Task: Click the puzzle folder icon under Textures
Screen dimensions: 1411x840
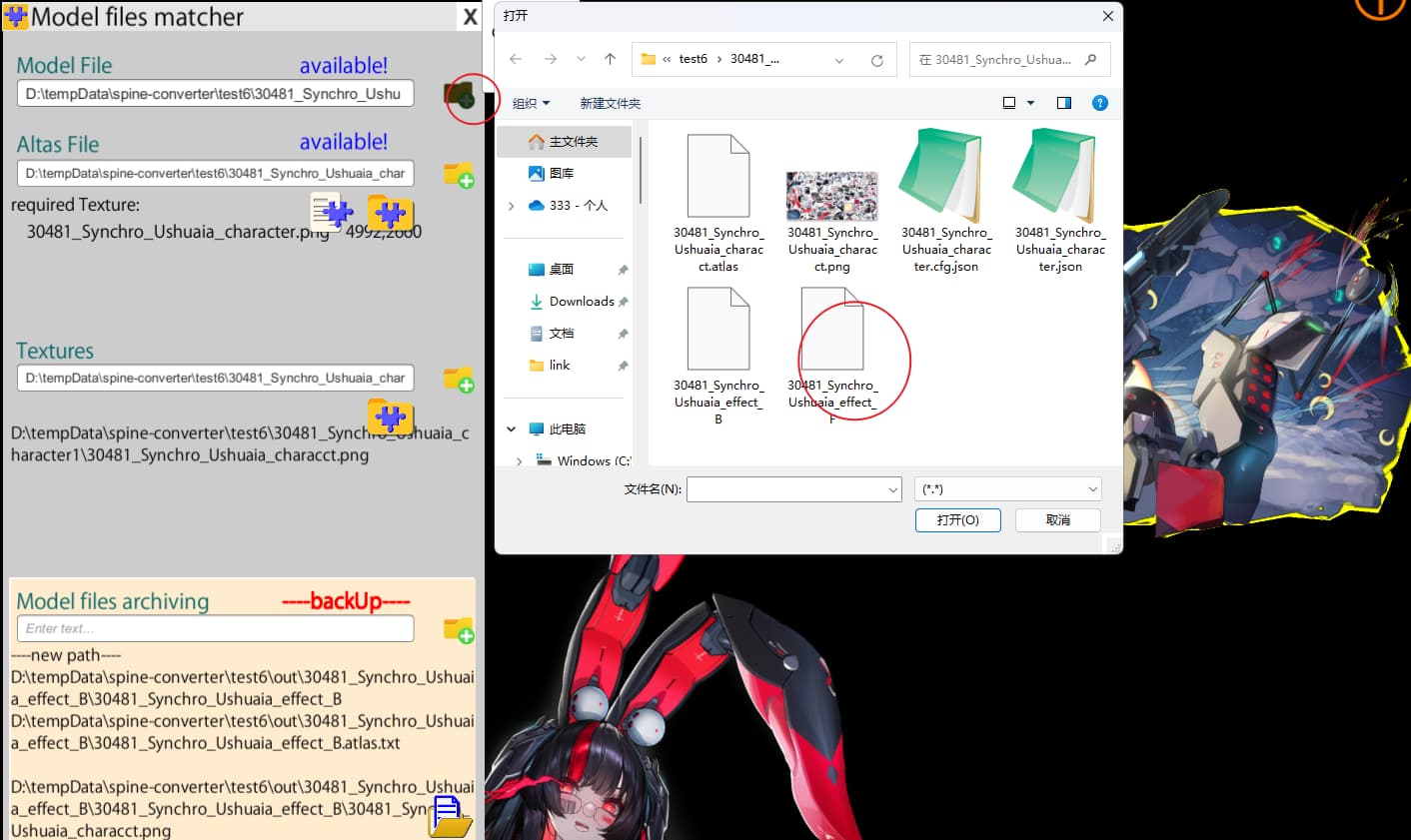Action: [x=390, y=417]
